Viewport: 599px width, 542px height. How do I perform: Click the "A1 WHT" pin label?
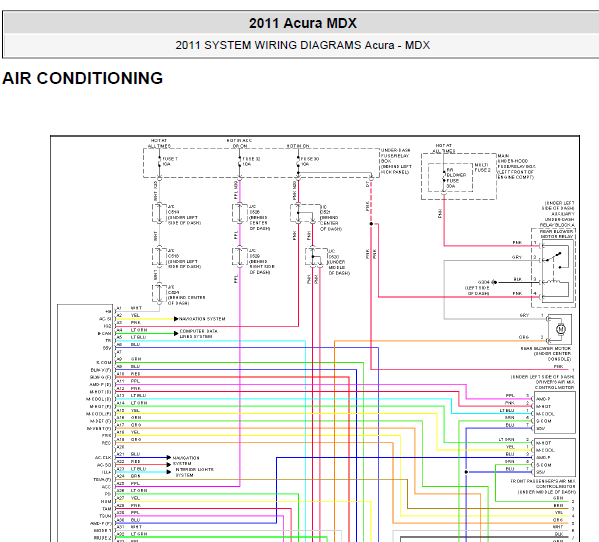[x=129, y=308]
